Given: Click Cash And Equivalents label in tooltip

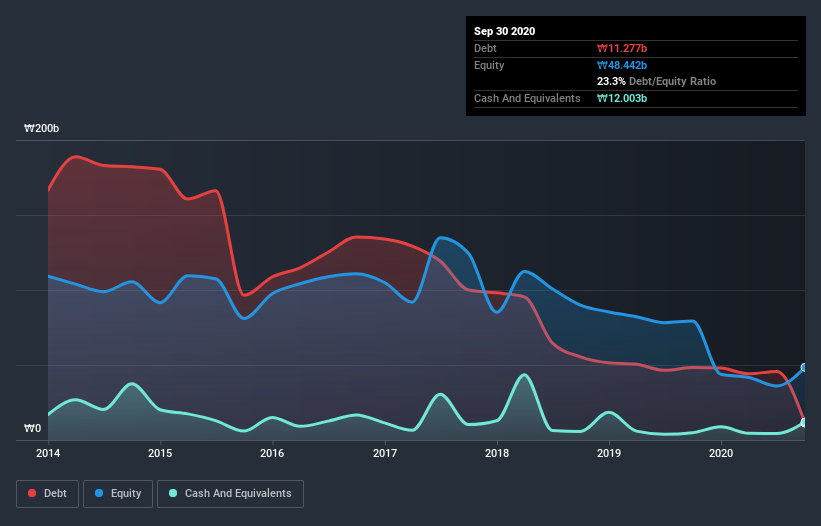Looking at the screenshot, I should click(527, 98).
